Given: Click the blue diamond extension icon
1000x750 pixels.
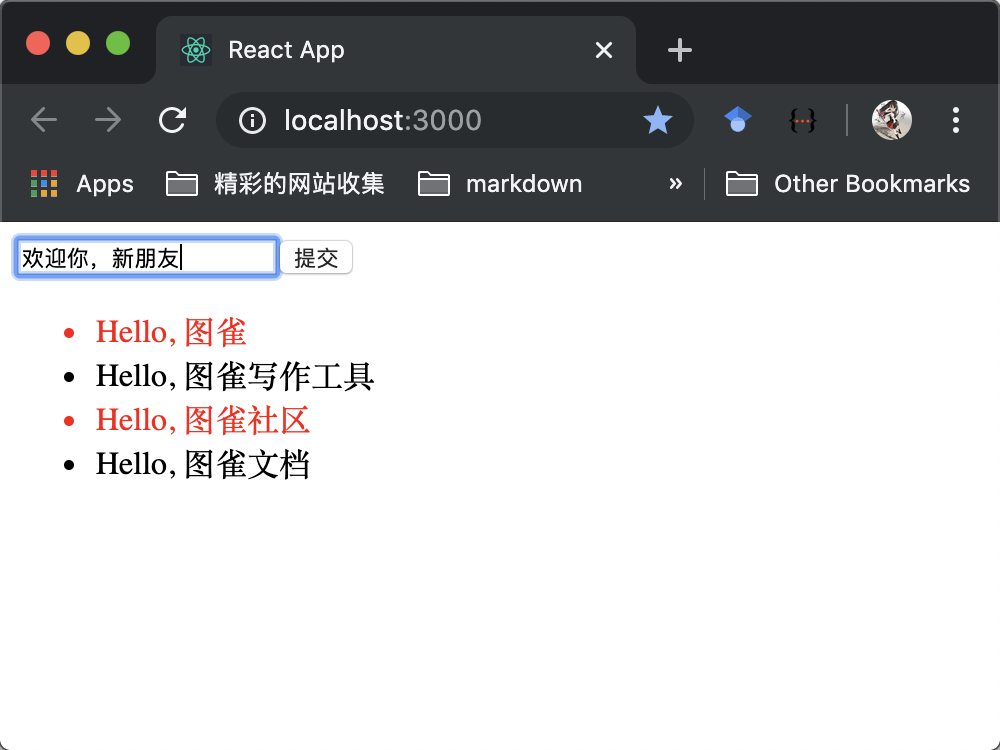Looking at the screenshot, I should click(x=737, y=119).
